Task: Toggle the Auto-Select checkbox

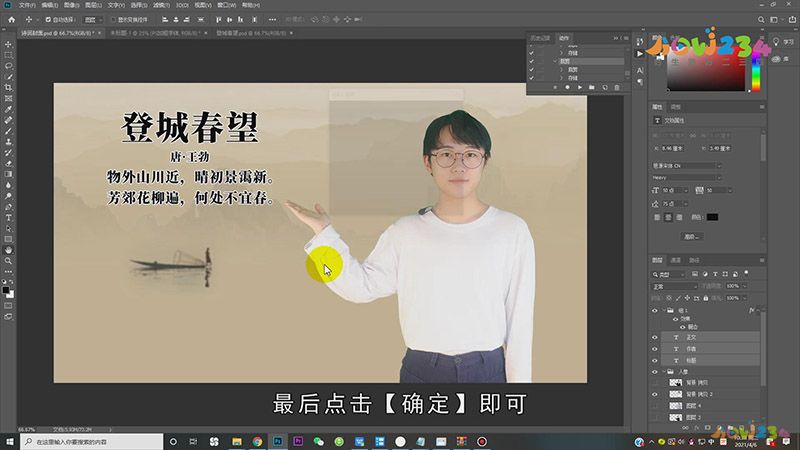Action: click(x=48, y=19)
